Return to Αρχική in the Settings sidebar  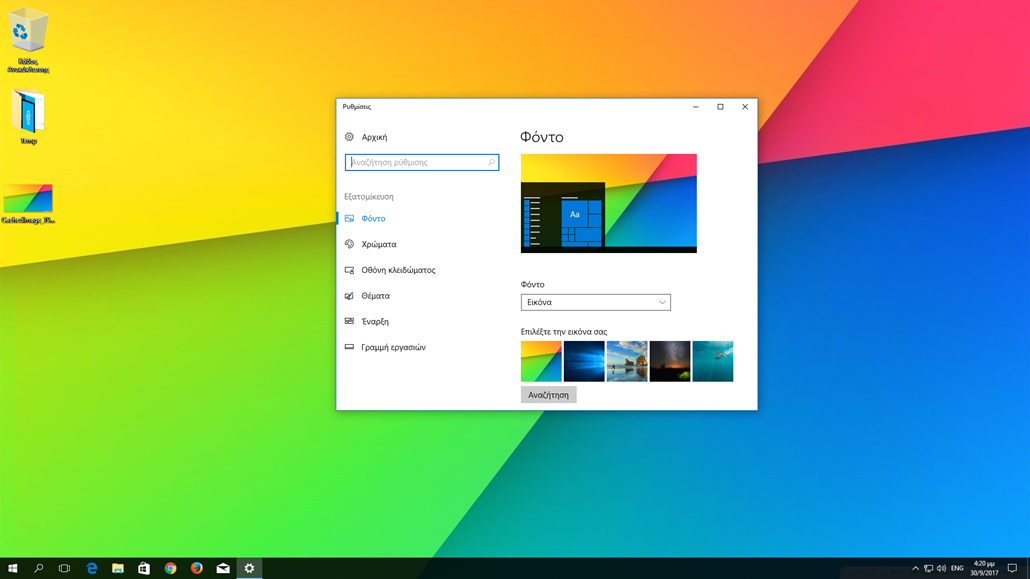(x=373, y=136)
